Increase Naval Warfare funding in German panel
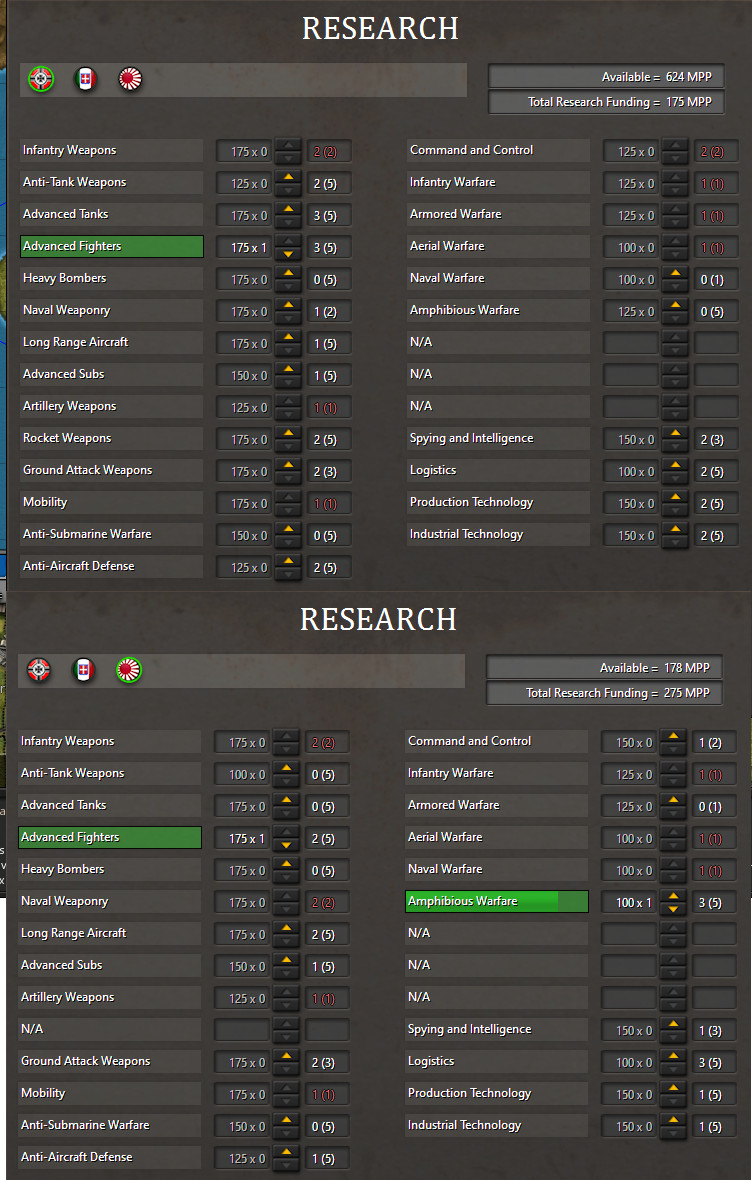Viewport: 752px width, 1180px height. pyautogui.click(x=675, y=273)
